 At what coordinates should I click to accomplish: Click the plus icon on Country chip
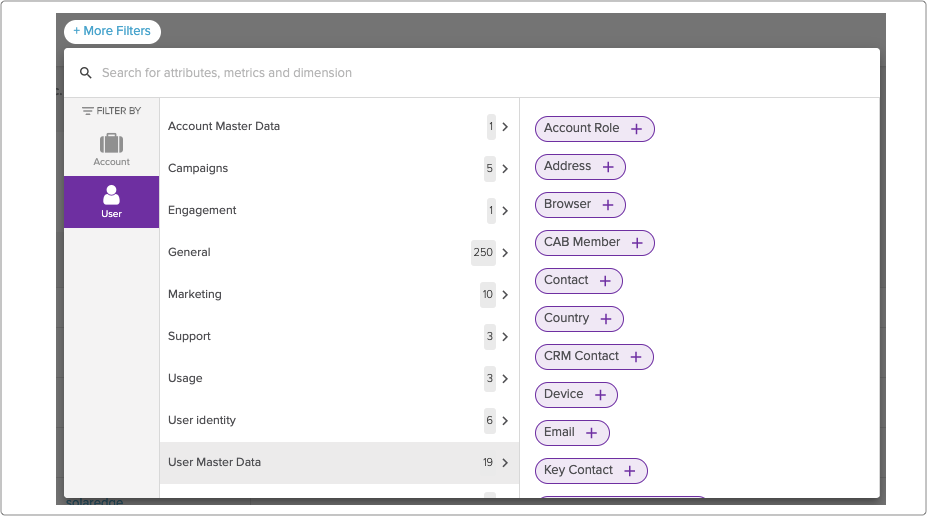tap(606, 319)
